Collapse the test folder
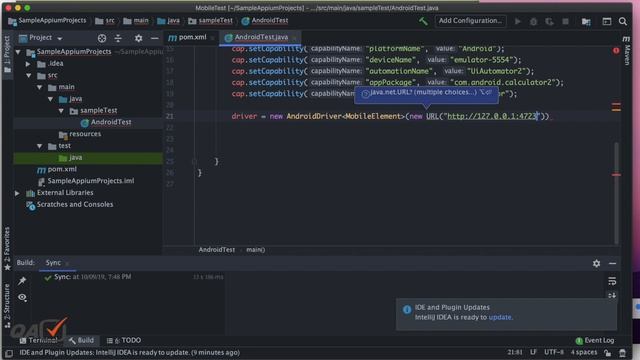Screen dimensions: 640x360 coord(40,146)
